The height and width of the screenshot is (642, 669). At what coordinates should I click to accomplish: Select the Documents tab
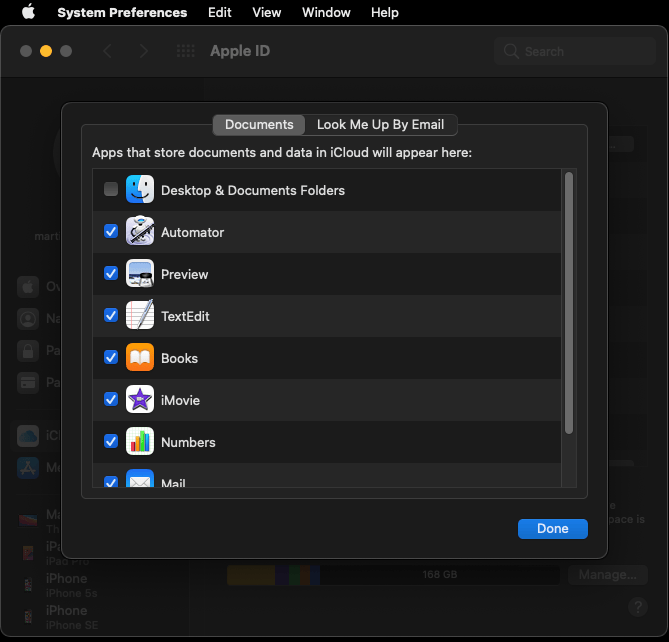[x=259, y=125]
